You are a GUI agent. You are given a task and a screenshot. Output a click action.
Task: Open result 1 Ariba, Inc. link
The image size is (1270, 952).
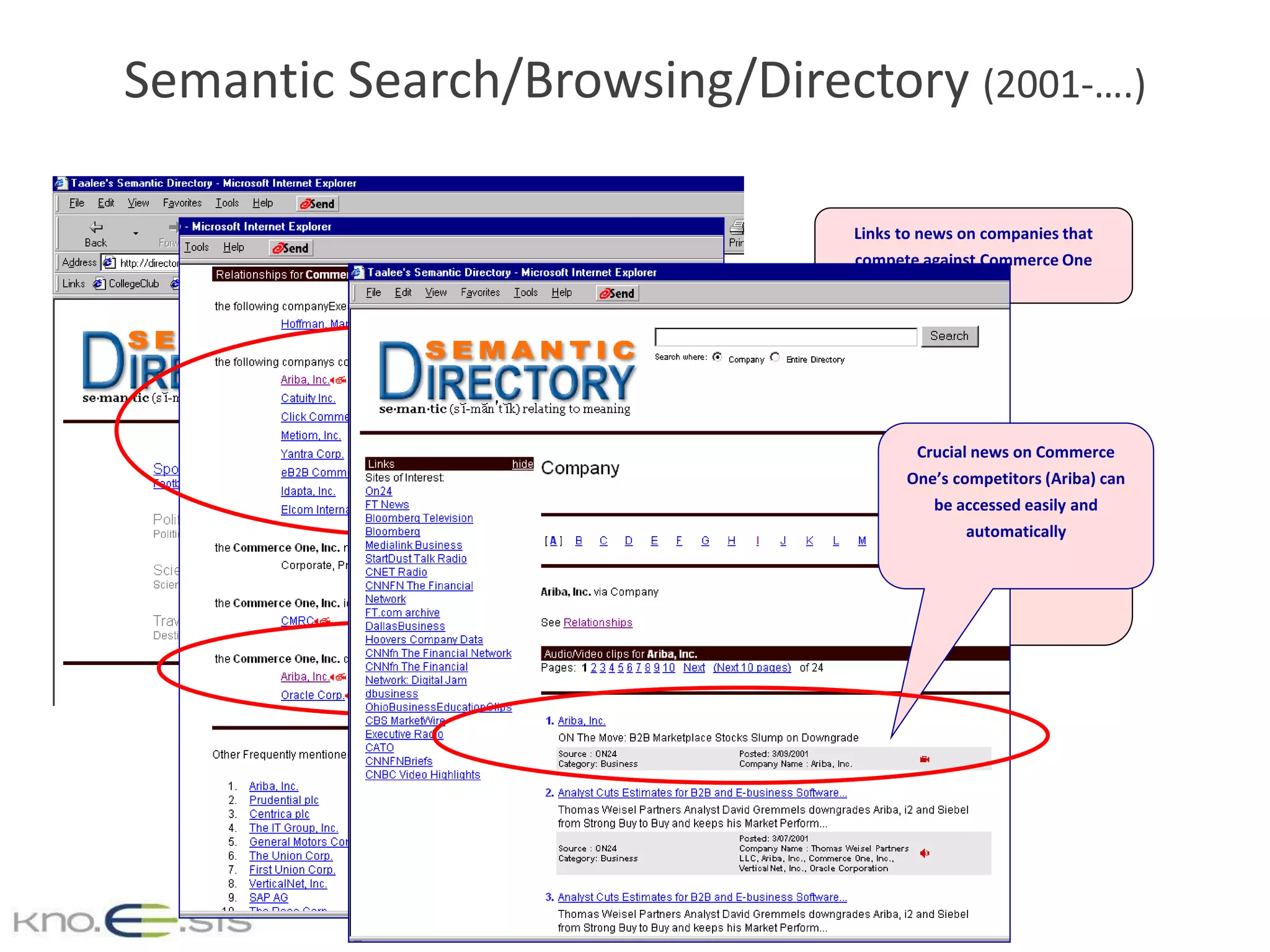(582, 721)
